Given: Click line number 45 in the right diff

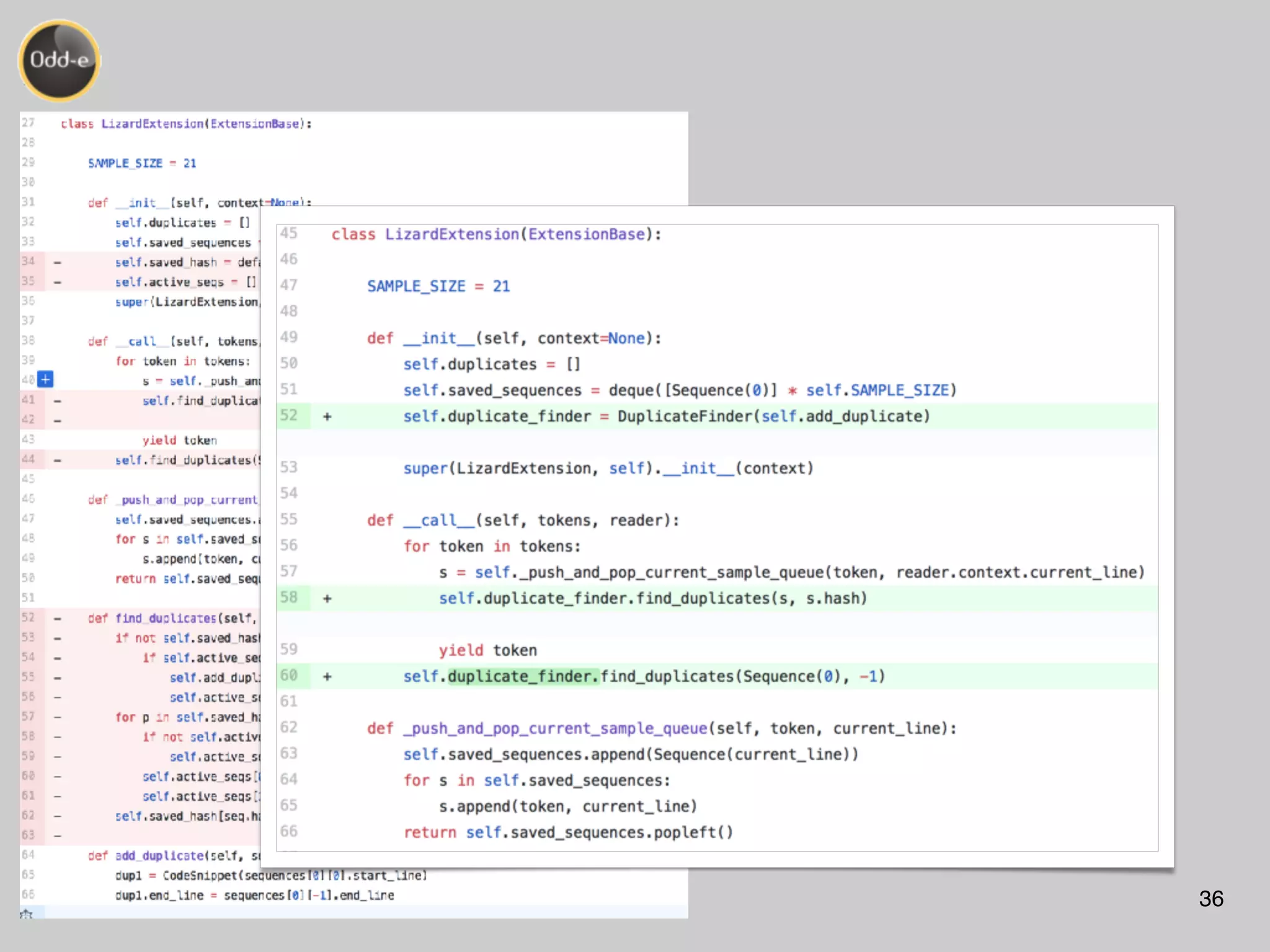Looking at the screenshot, I should [x=289, y=234].
